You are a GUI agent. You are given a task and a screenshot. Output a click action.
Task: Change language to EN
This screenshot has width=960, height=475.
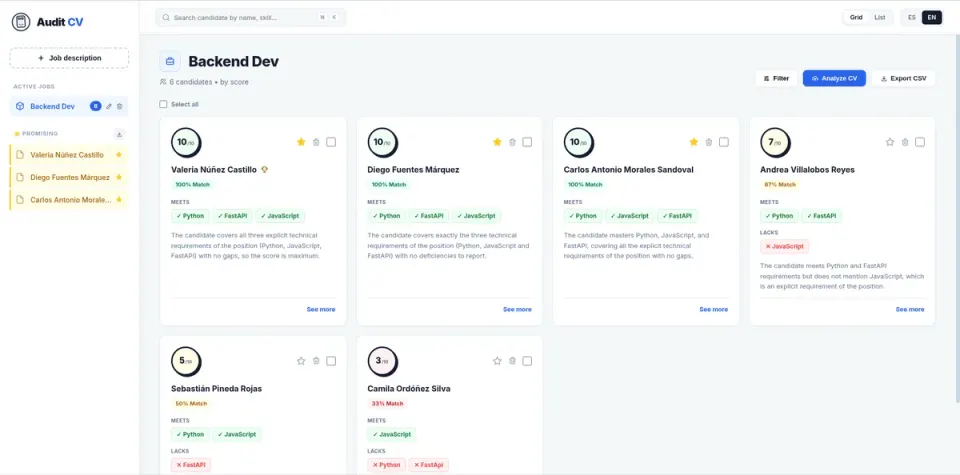[x=932, y=18]
